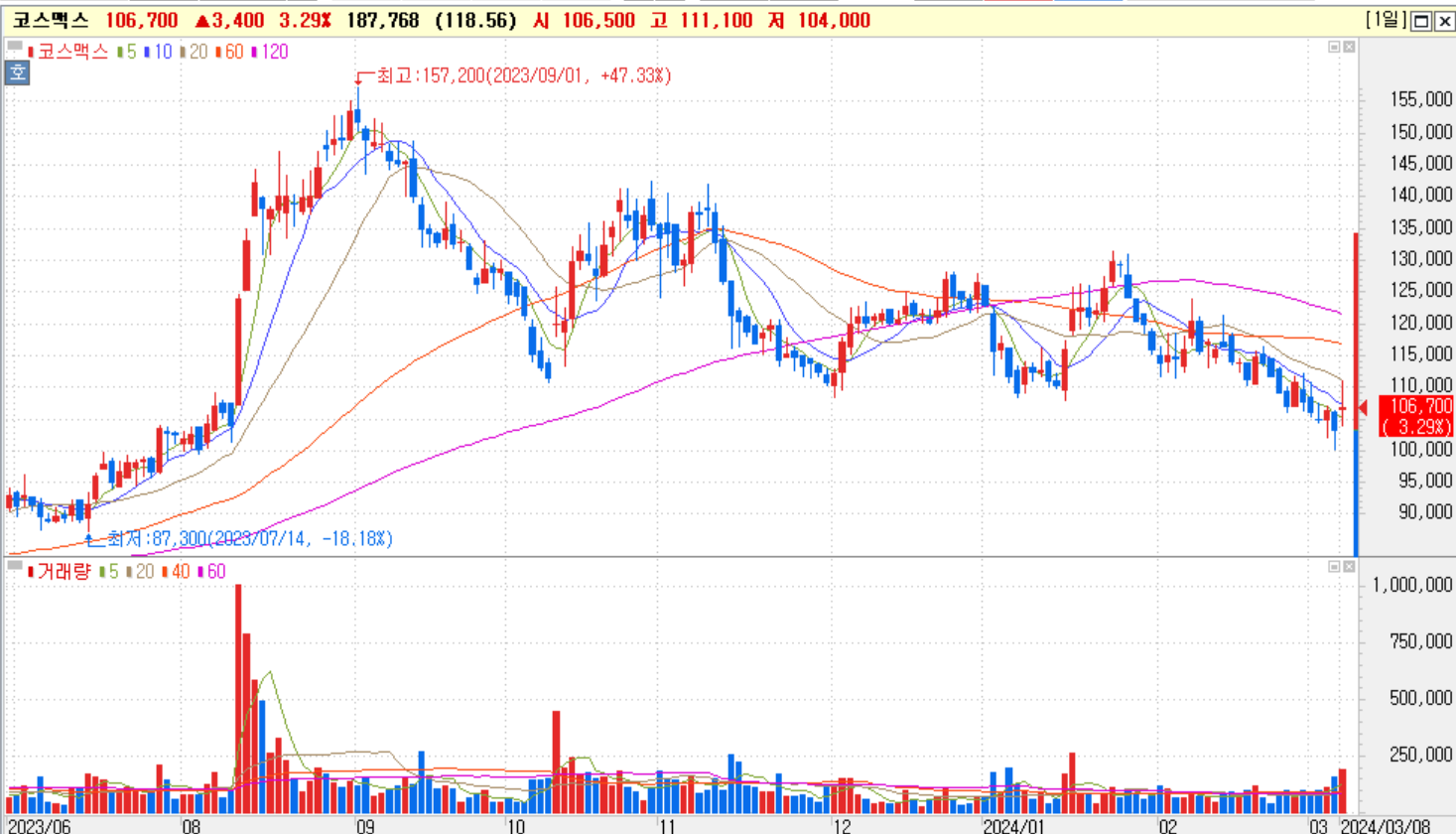Screen dimensions: 1456x834
Task: Maximize the 거래량 volume panel
Action: point(1334,566)
